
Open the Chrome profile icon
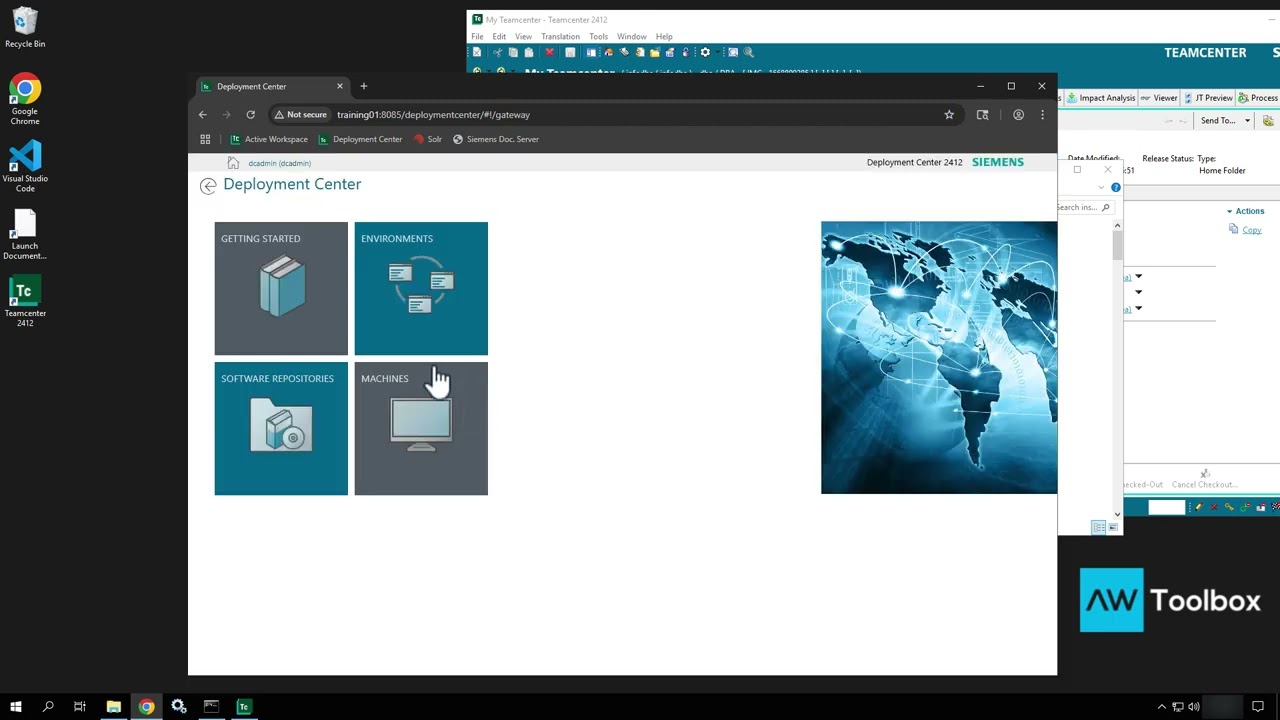click(x=1018, y=115)
